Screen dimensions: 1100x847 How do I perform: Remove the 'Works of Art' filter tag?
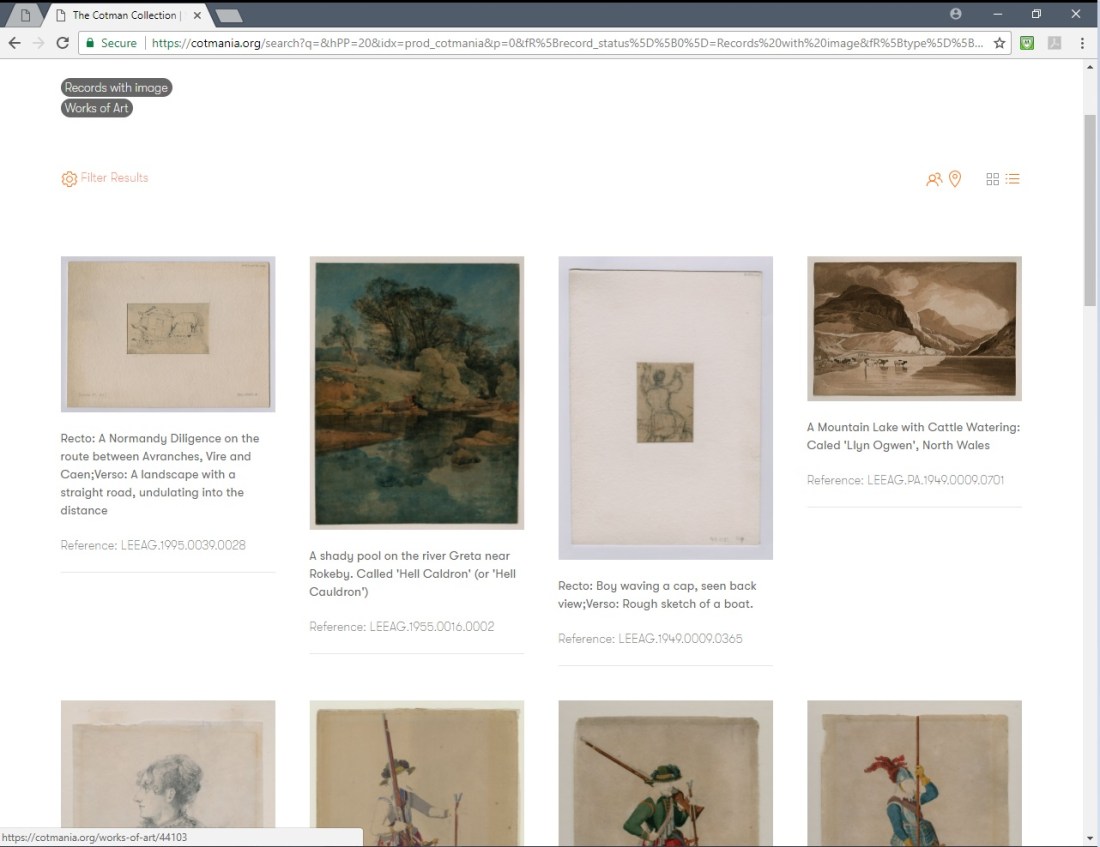pyautogui.click(x=97, y=108)
